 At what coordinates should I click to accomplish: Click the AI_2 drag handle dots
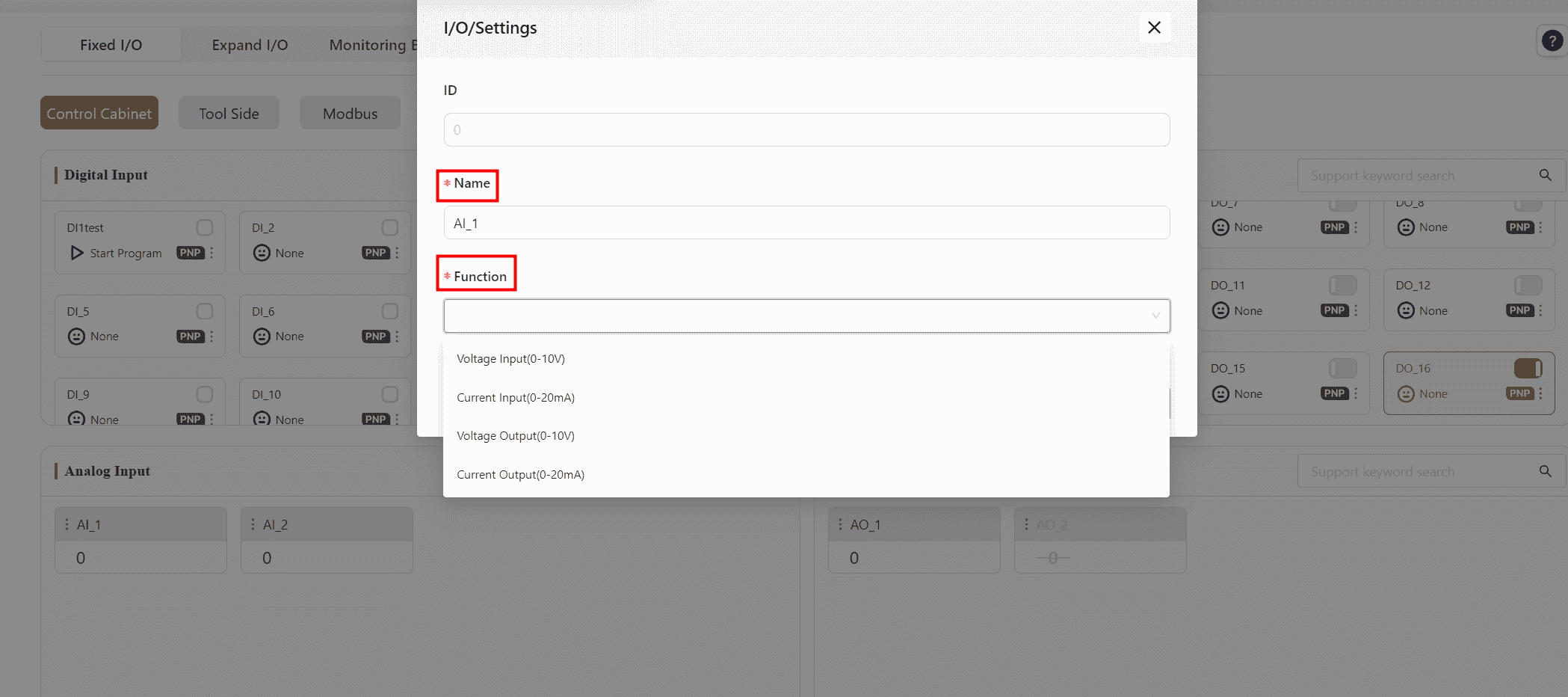tap(253, 524)
